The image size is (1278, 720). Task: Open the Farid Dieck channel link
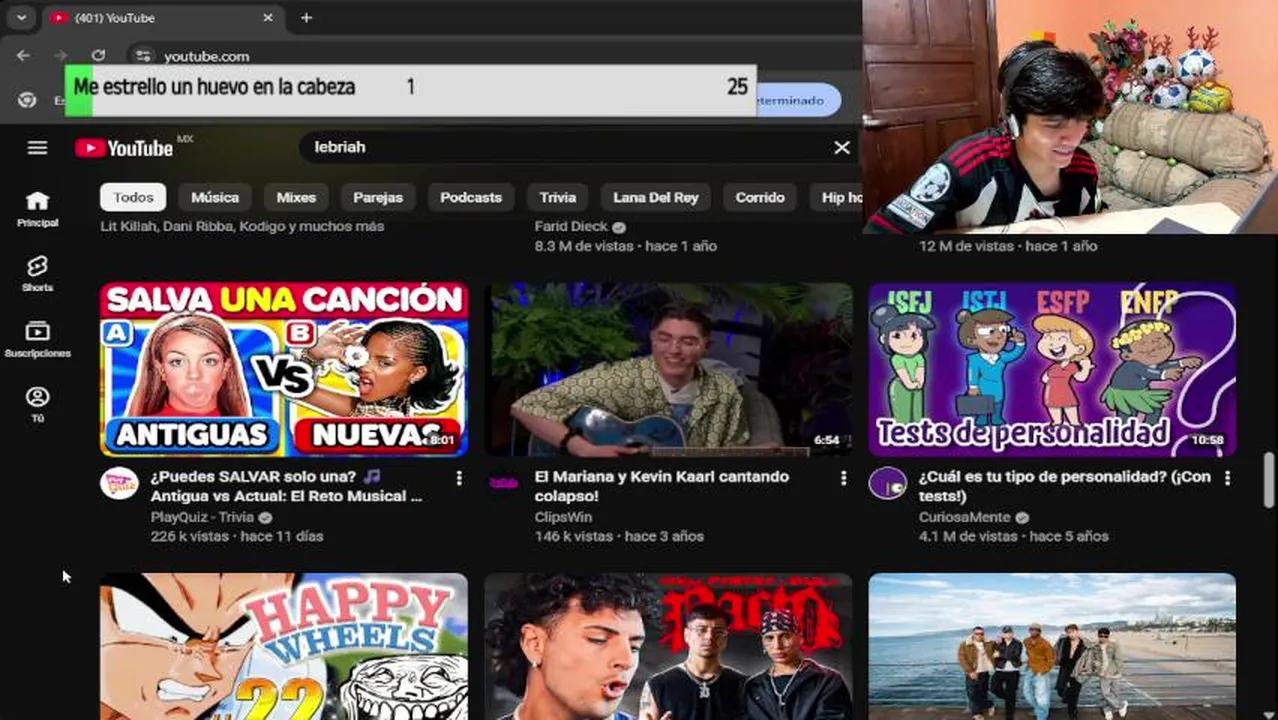571,227
